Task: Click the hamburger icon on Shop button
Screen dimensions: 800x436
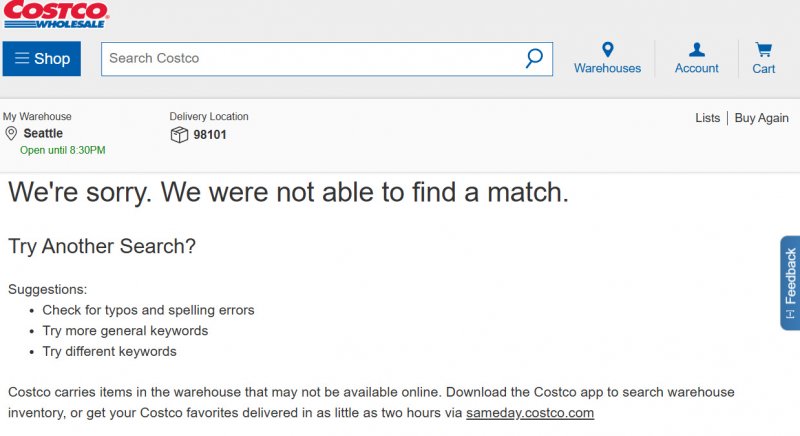Action: pyautogui.click(x=21, y=59)
